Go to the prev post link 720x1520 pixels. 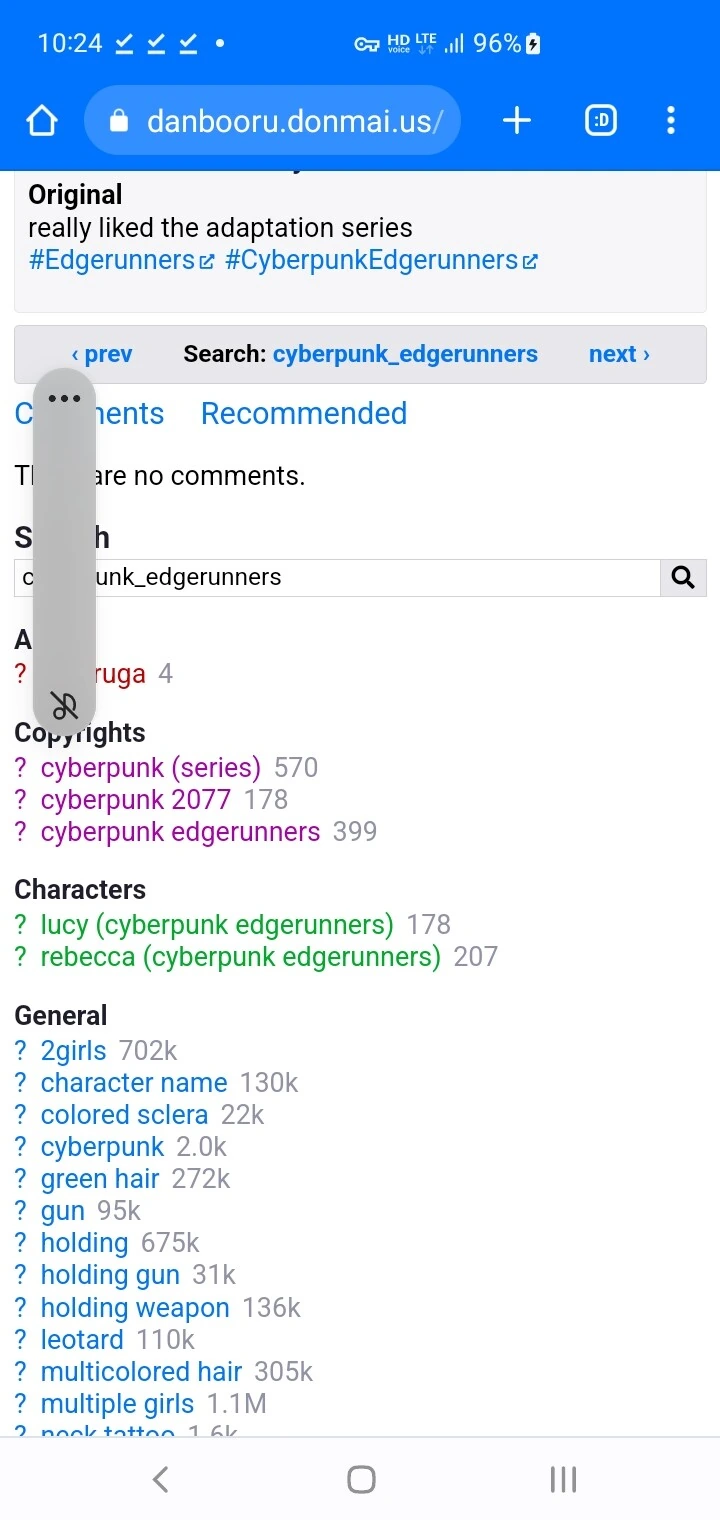(x=102, y=354)
